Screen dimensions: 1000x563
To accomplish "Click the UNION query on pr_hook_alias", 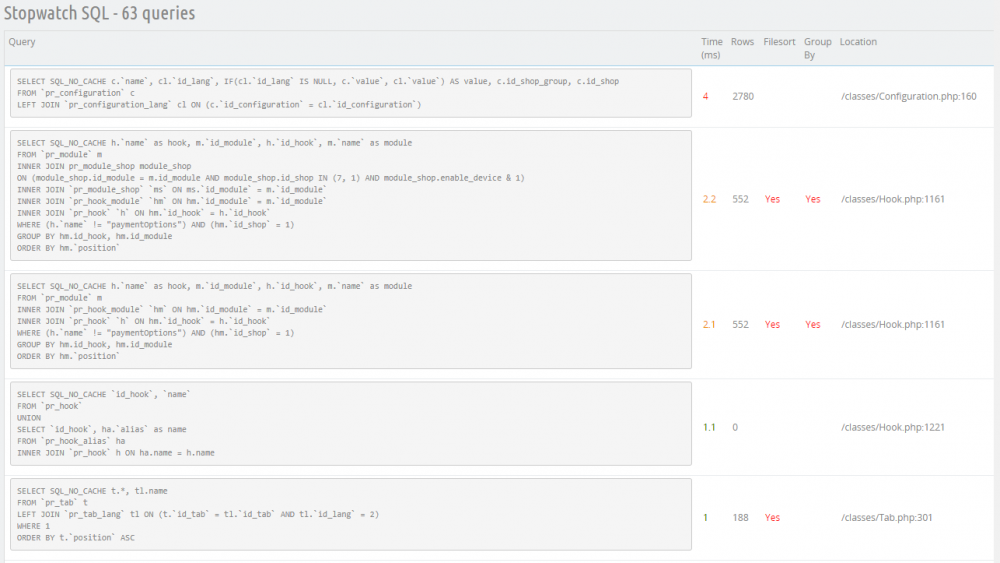I will point(350,423).
